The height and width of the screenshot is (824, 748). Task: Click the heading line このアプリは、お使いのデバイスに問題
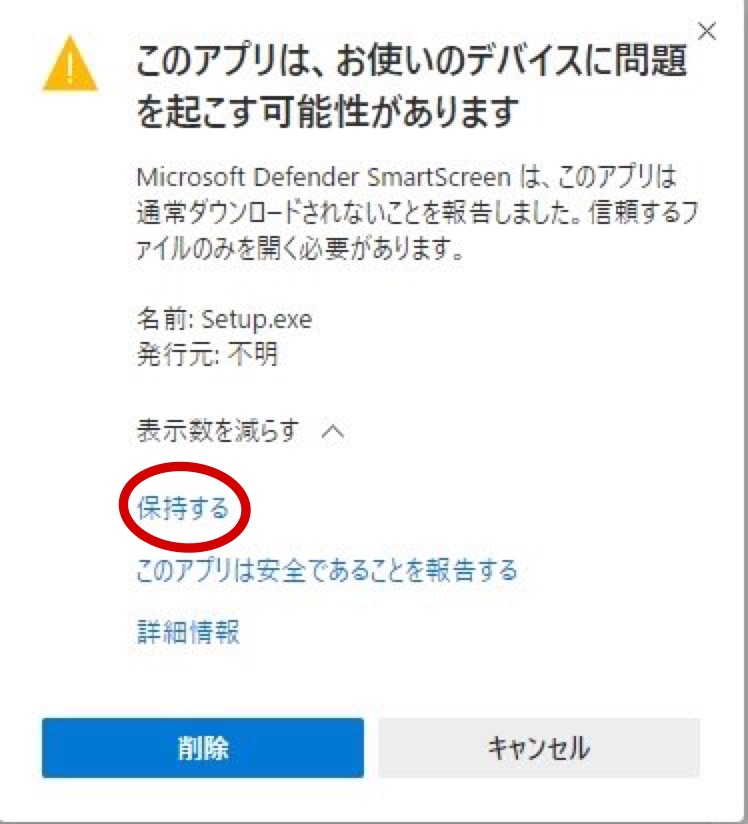coord(412,60)
